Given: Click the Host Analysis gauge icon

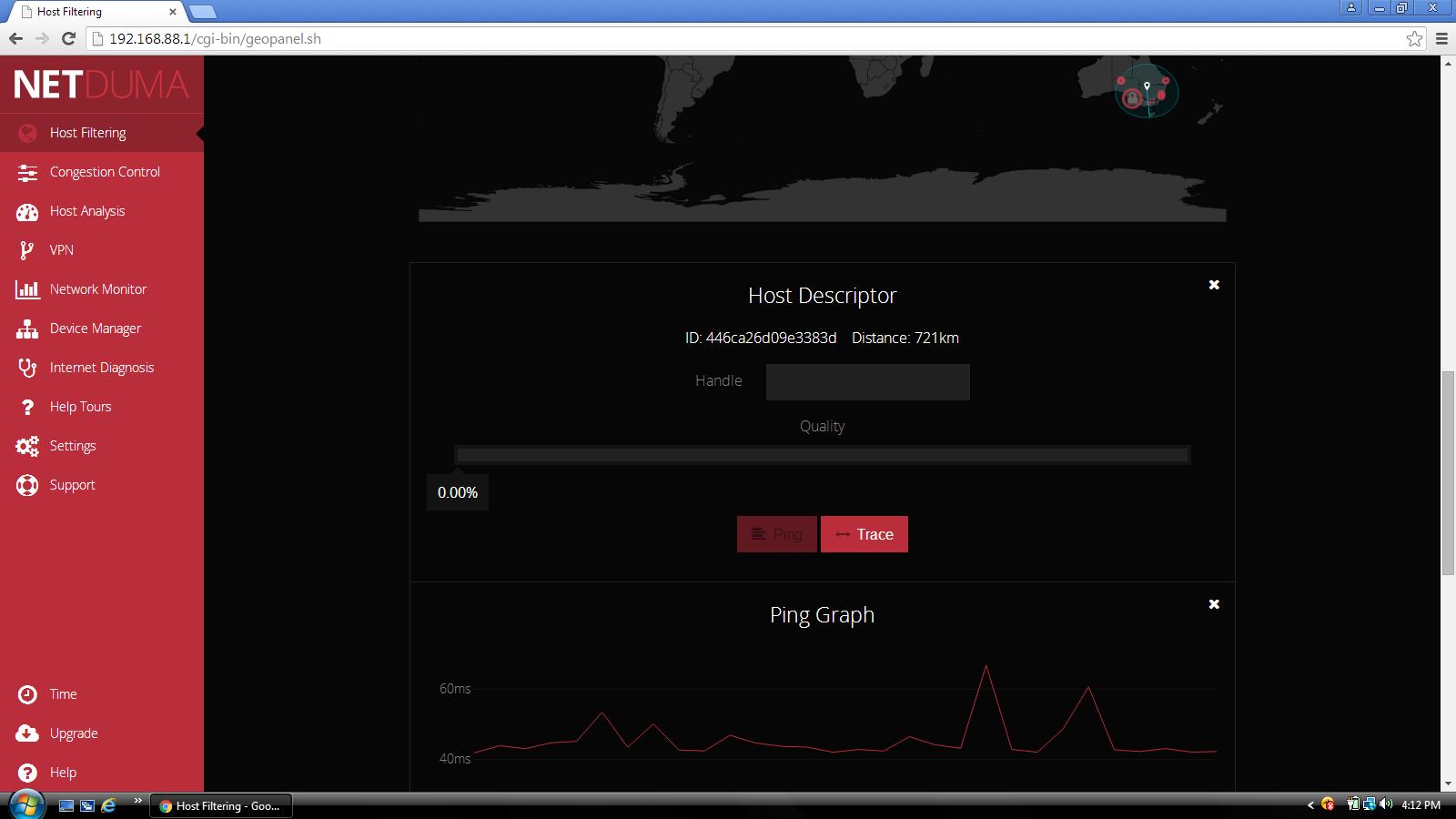Looking at the screenshot, I should 27,211.
